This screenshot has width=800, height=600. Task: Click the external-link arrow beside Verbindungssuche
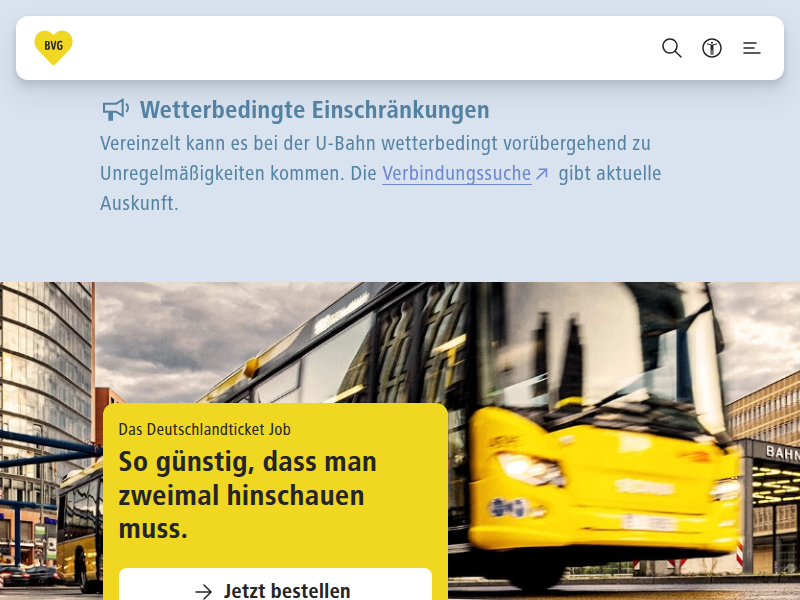point(542,174)
